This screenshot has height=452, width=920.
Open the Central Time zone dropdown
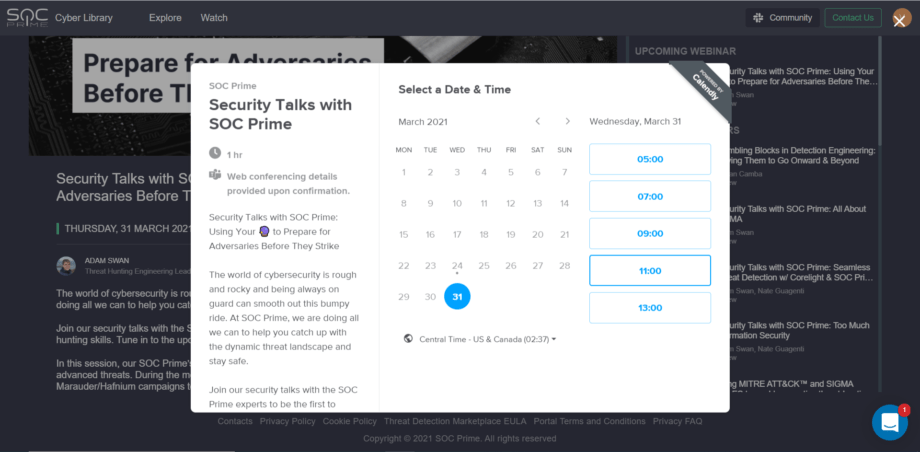(x=488, y=339)
